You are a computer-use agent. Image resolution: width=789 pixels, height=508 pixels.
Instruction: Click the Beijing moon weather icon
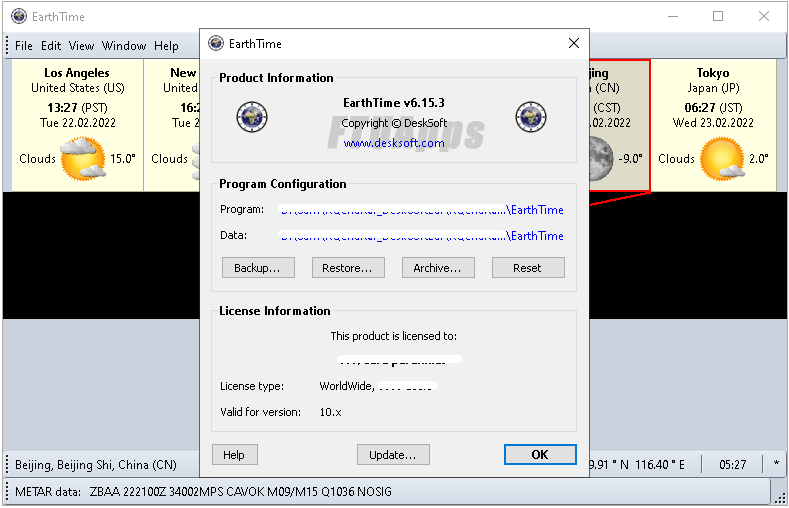601,159
